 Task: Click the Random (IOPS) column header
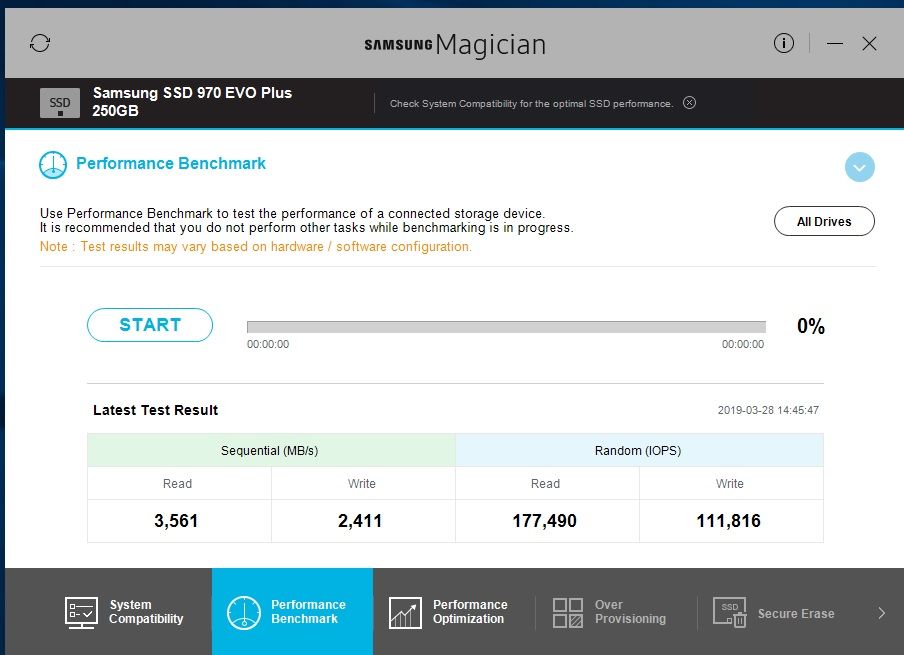[x=639, y=450]
